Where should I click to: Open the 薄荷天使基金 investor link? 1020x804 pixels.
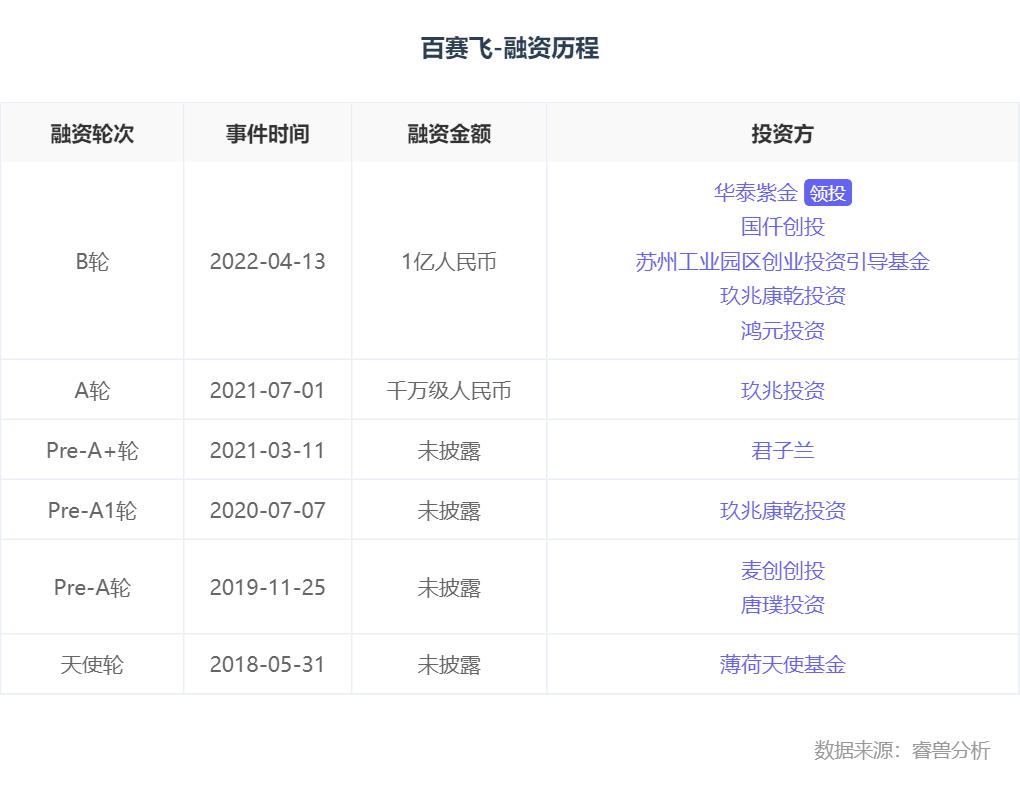tap(783, 664)
